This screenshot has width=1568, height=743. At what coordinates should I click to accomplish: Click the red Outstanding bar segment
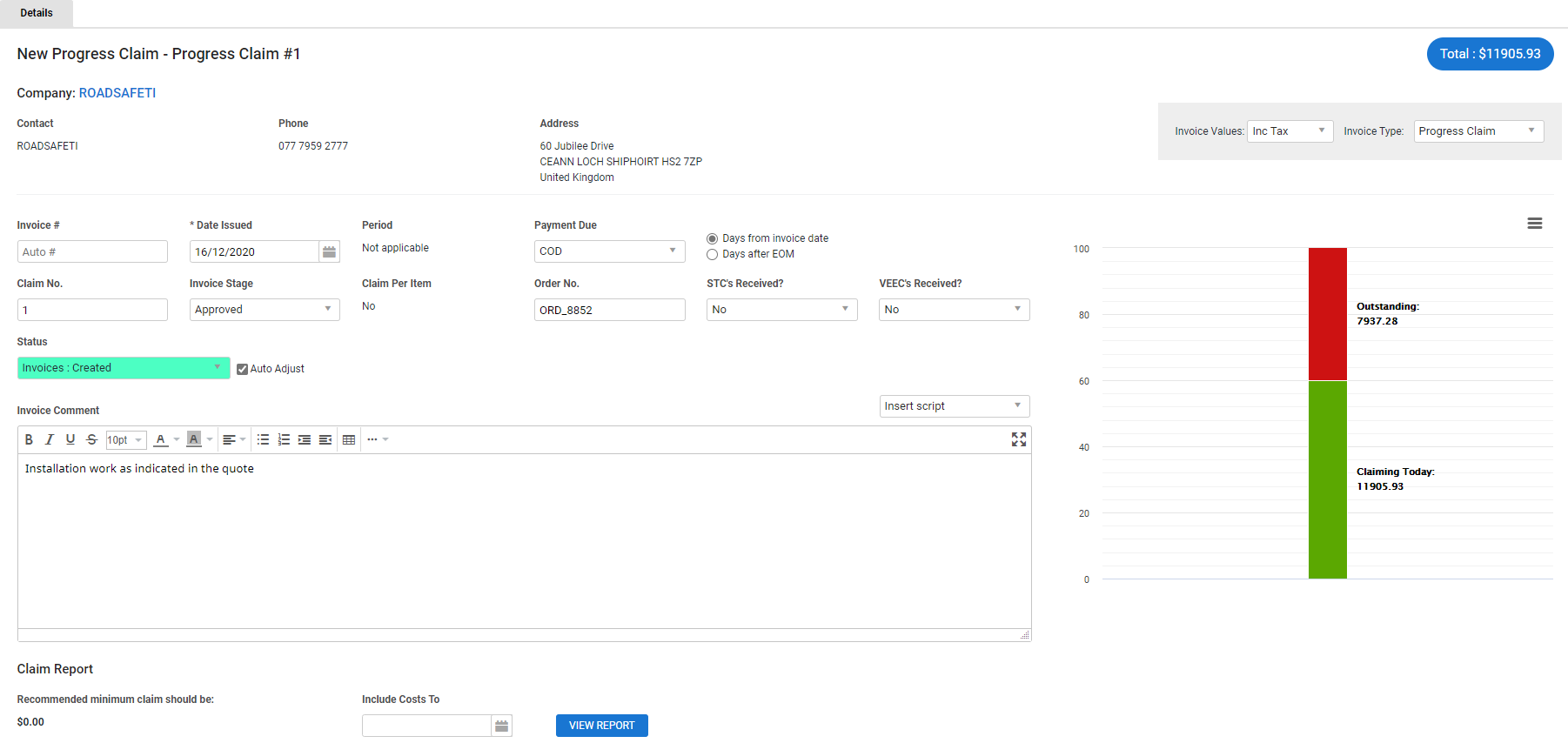(1327, 314)
